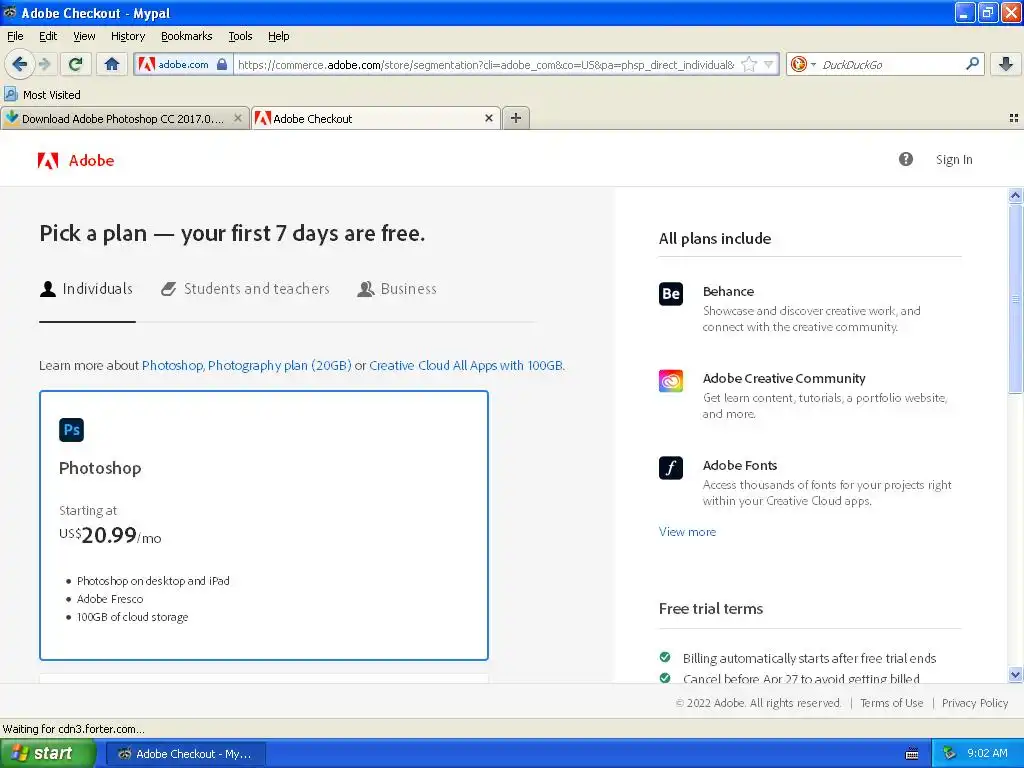Click the system tray network icon
The width and height of the screenshot is (1024, 768).
coord(949,753)
